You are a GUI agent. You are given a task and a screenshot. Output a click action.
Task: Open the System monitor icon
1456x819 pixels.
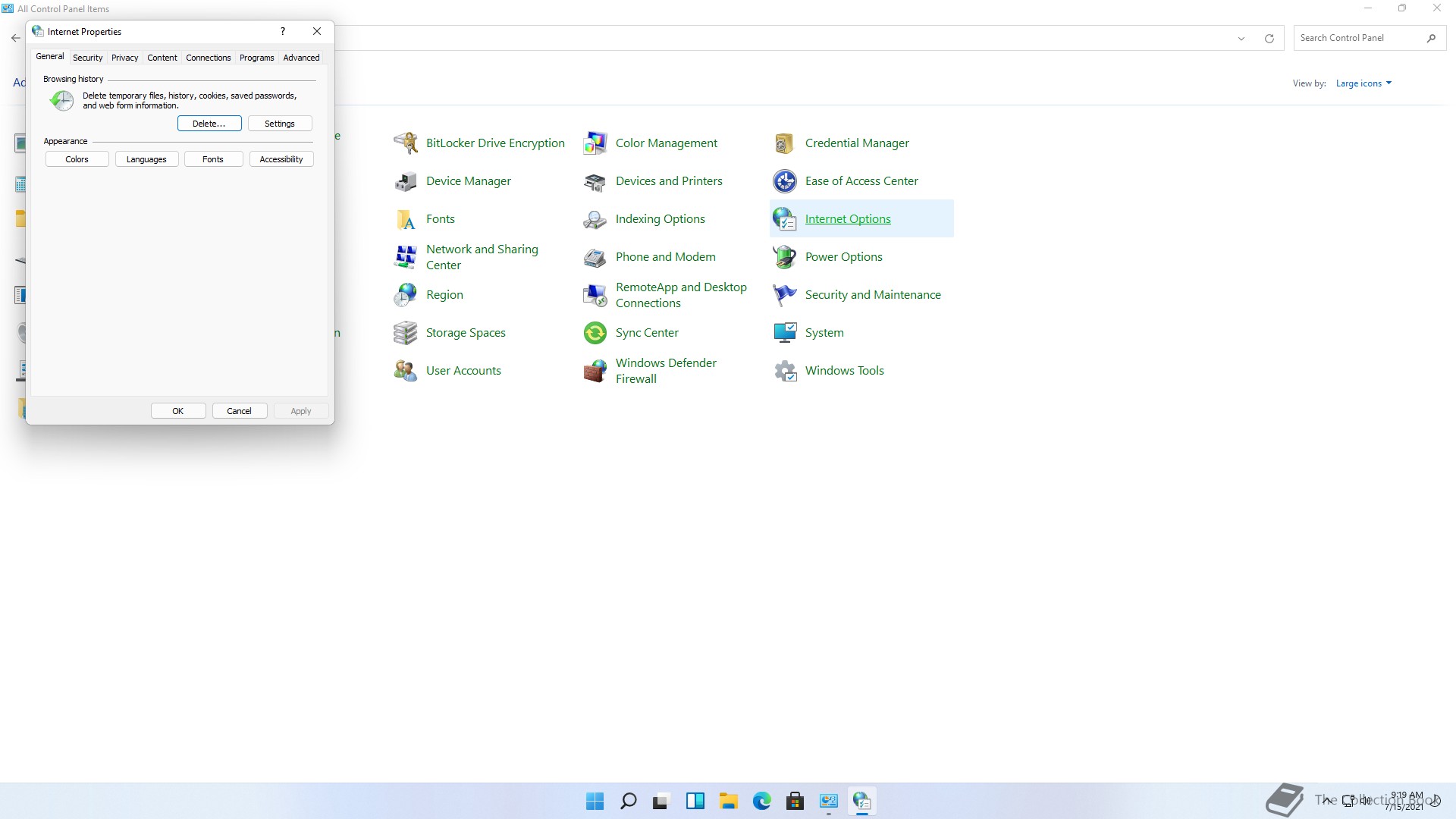(x=785, y=332)
